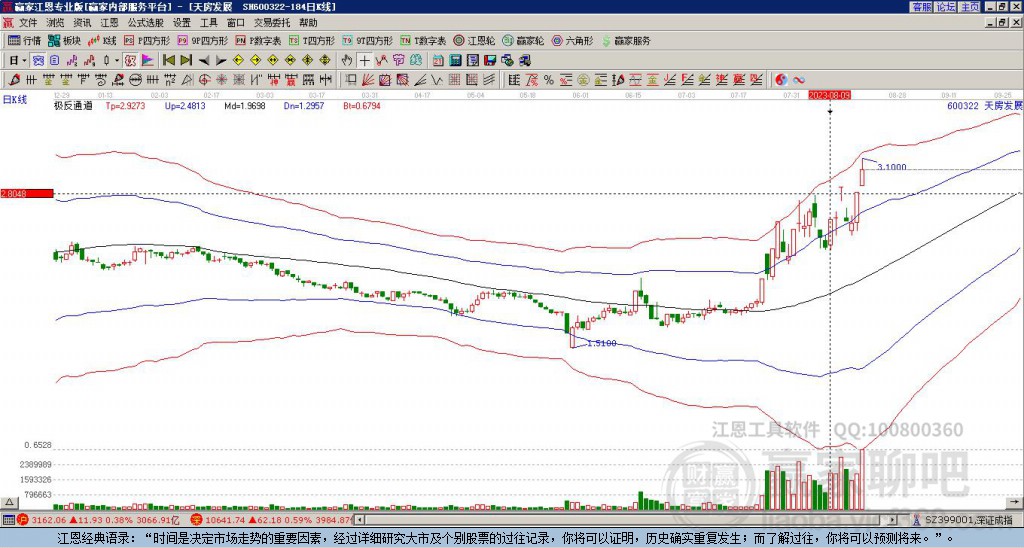Select the circle with line tool
1024x548 pixels.
coord(135,80)
